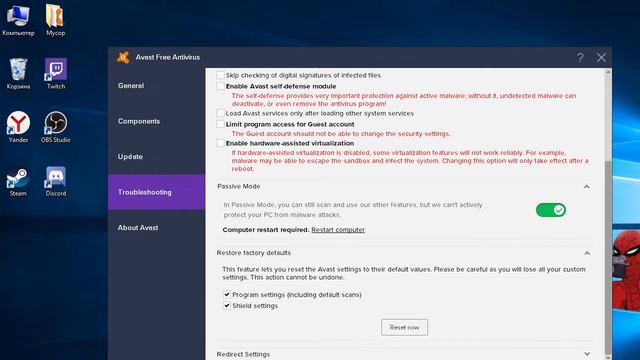This screenshot has height=360, width=640.
Task: Go to the Update tab
Action: pos(157,157)
